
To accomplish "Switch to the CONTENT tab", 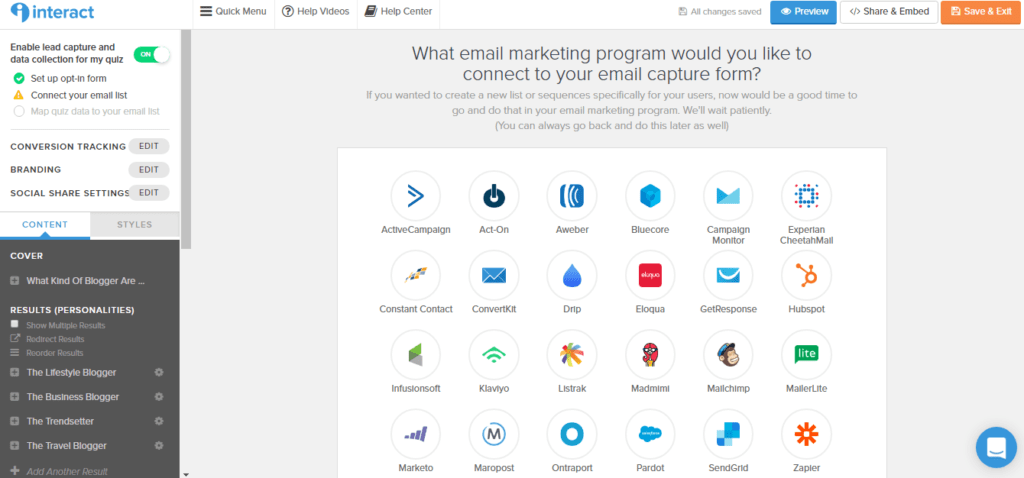I will coord(45,225).
